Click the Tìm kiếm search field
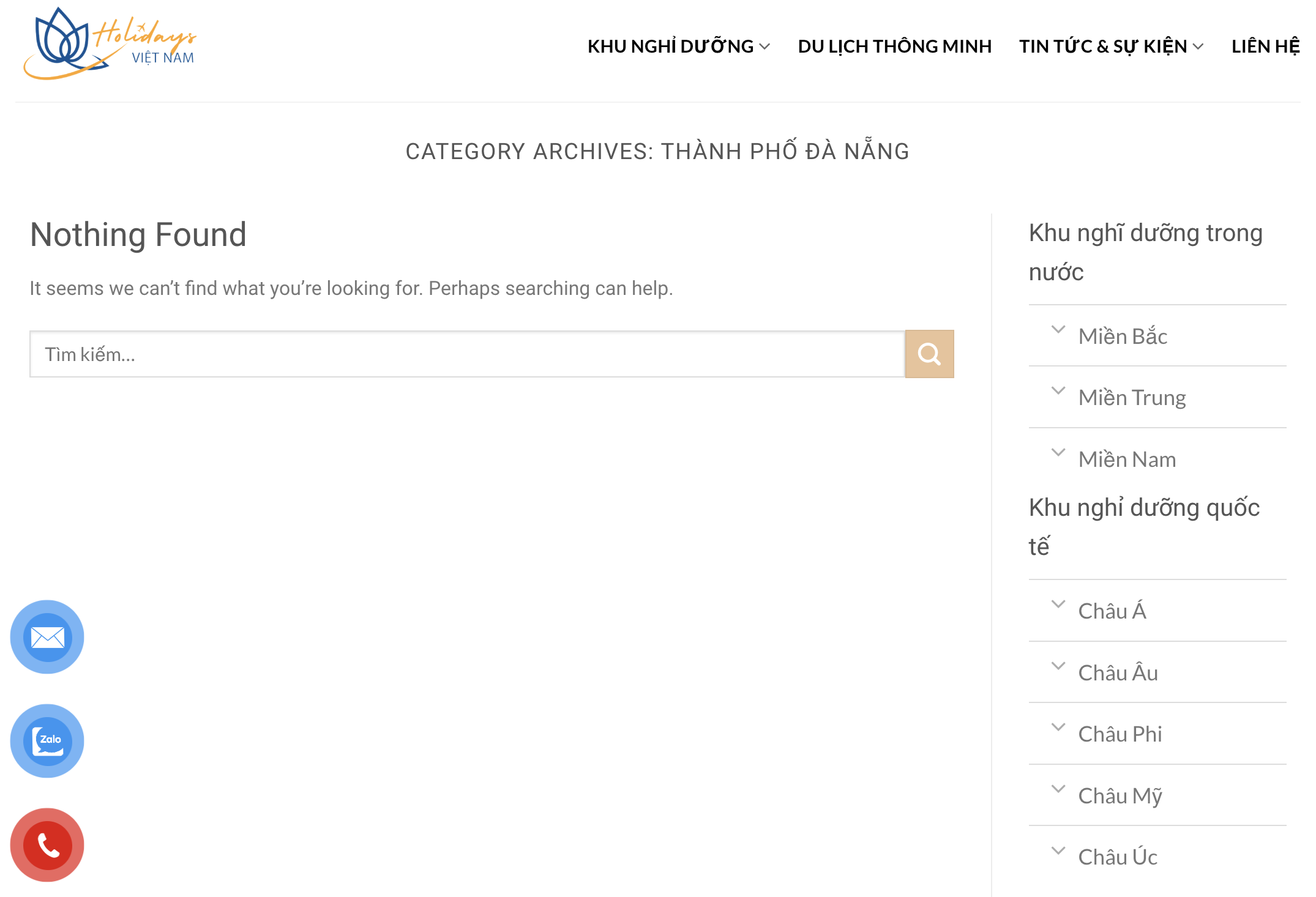Screen dimensions: 1316x897 (x=466, y=354)
